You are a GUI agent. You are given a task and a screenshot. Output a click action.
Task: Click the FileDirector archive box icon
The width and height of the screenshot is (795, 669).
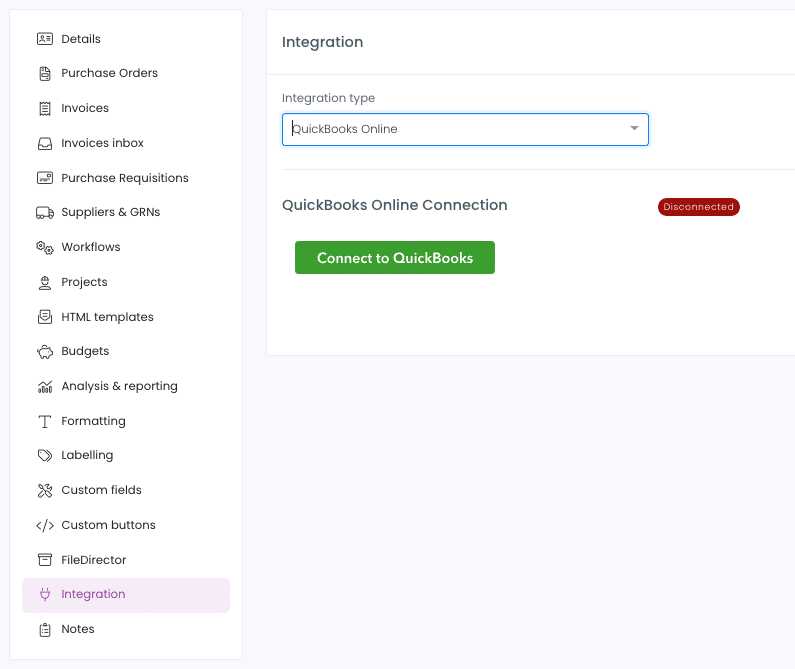click(x=45, y=560)
